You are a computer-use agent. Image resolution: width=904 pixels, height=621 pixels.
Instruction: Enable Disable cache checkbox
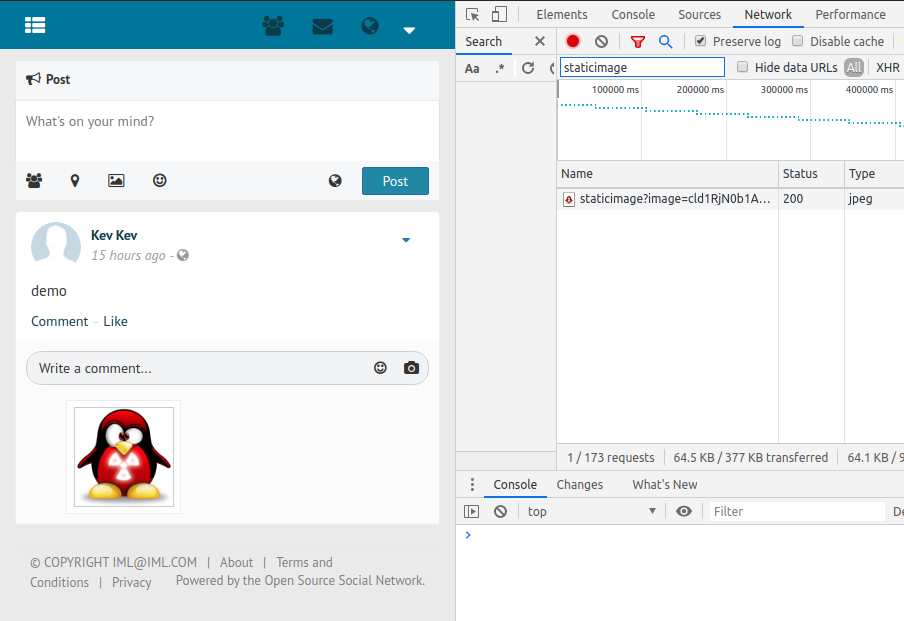(797, 40)
